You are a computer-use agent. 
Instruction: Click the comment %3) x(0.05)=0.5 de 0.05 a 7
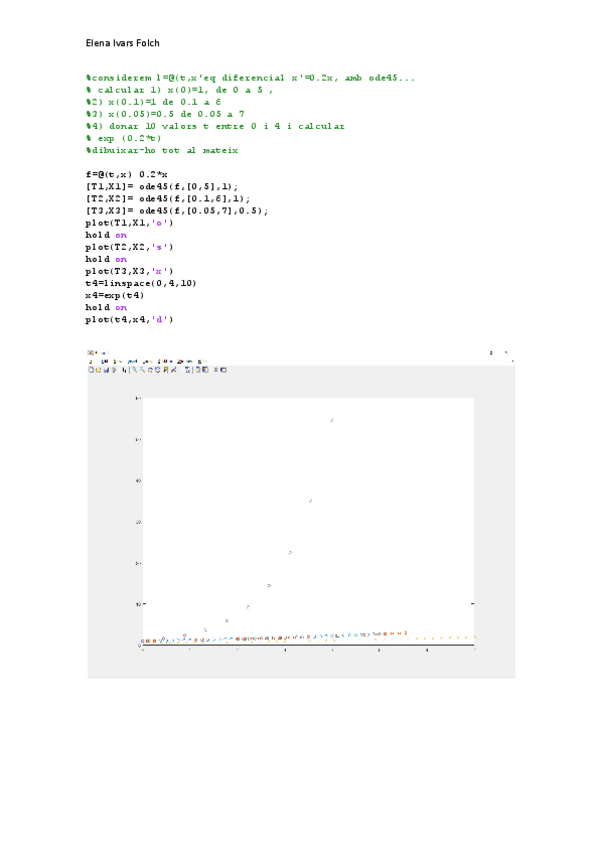pos(165,114)
